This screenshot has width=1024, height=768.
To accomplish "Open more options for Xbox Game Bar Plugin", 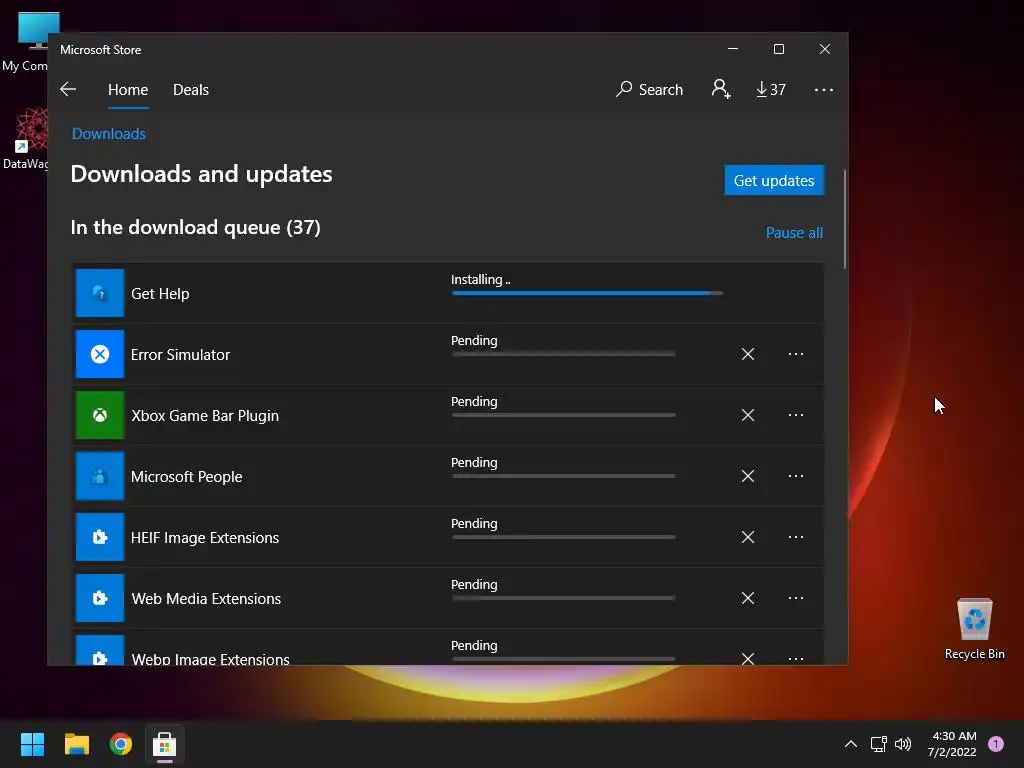I will (x=795, y=415).
